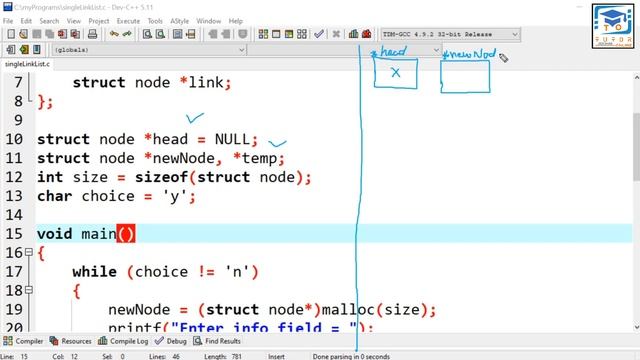Click the editor scrollbar up arrow
640x360 pixels.
(636, 77)
